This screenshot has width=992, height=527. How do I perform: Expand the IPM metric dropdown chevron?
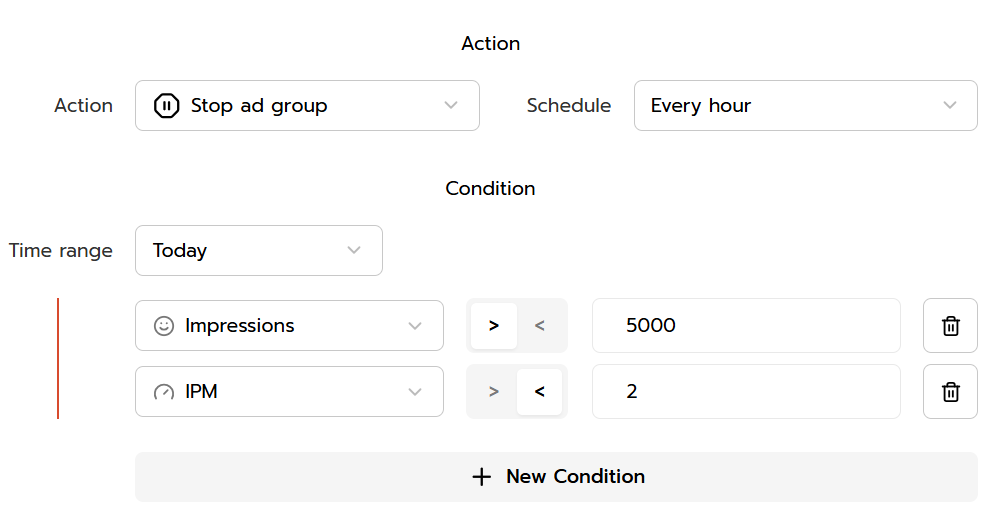(x=415, y=392)
